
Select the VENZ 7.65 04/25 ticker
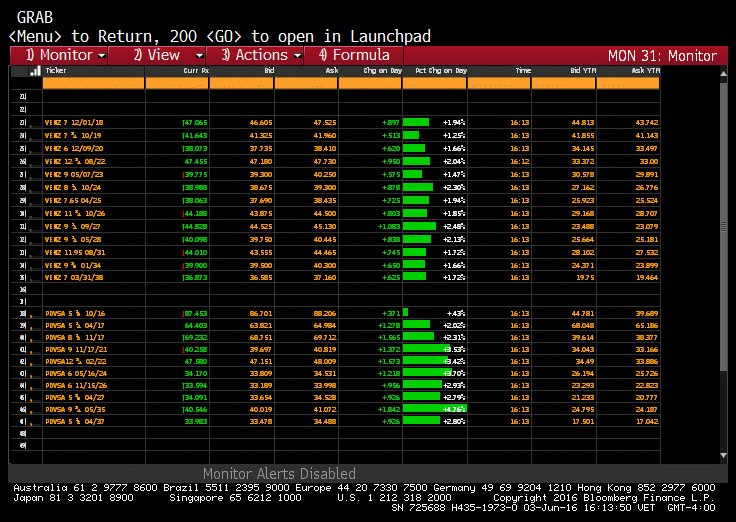pyautogui.click(x=73, y=200)
